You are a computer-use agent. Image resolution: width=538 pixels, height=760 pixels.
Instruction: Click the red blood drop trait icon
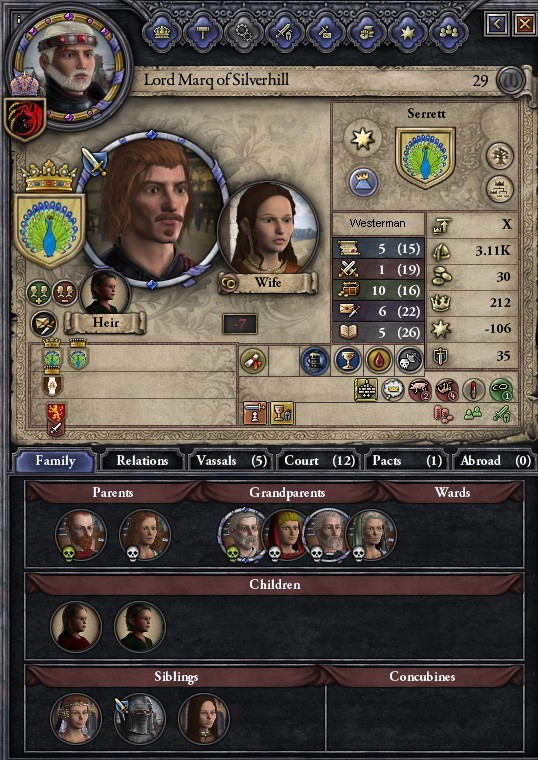(379, 361)
